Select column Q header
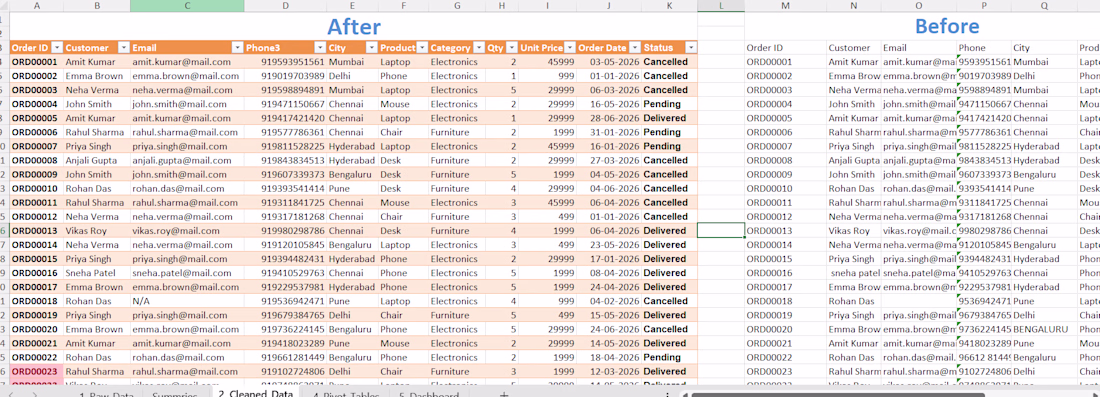 (1045, 6)
